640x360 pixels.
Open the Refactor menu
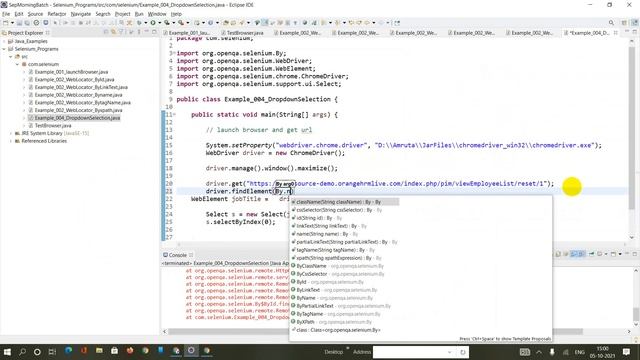(x=57, y=14)
